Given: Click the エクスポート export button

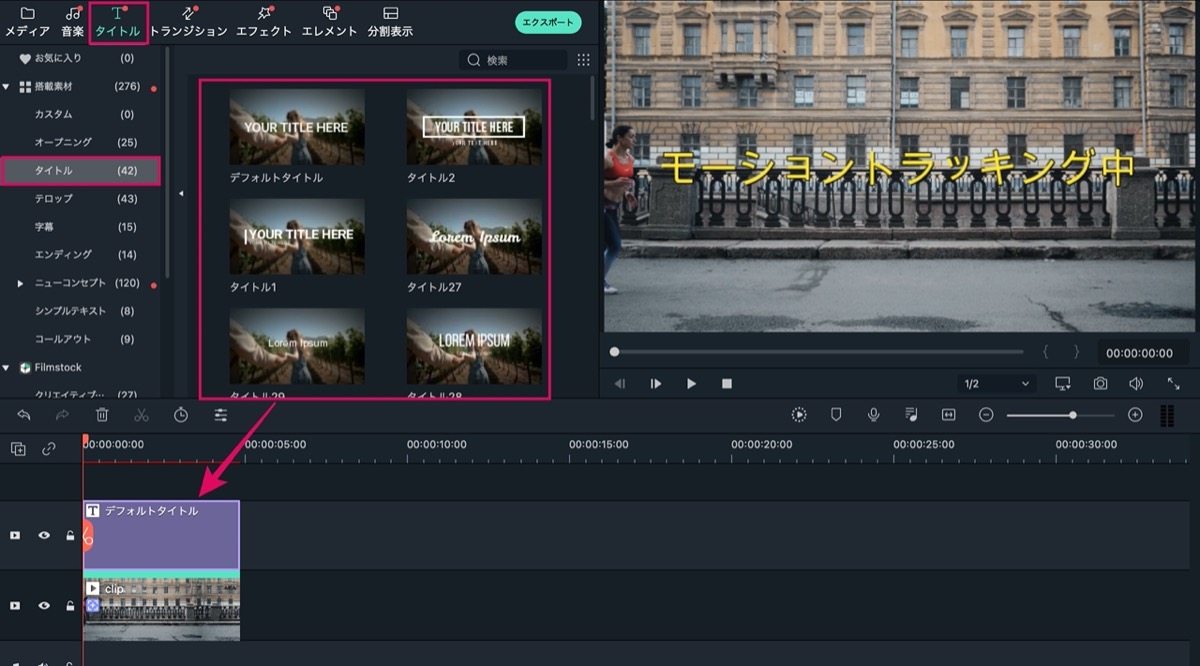Looking at the screenshot, I should pyautogui.click(x=548, y=22).
